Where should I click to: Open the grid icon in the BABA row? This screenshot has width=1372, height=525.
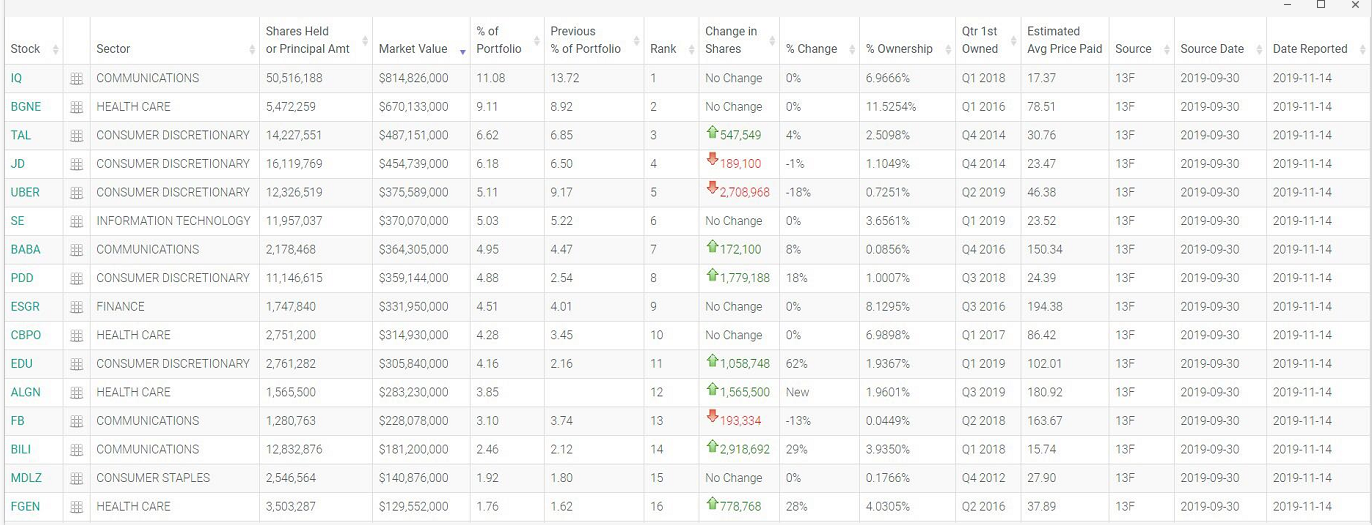tap(76, 249)
